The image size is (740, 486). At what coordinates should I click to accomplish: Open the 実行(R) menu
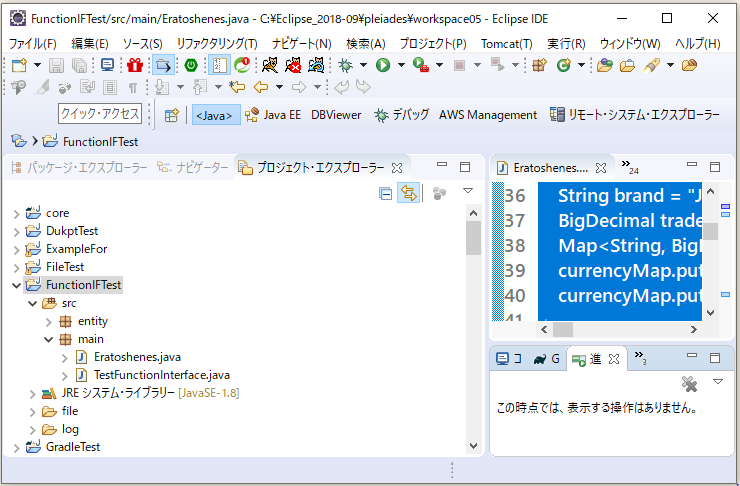(566, 44)
